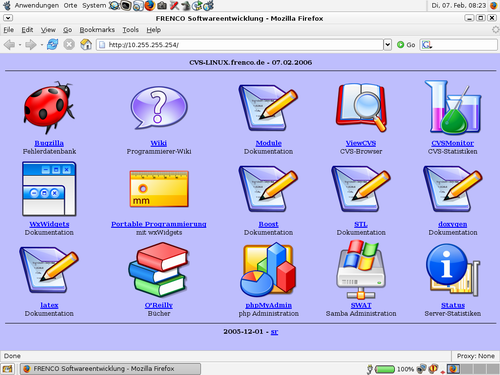Click the camera screenshot launcher in panel
Viewport: 500px width, 375px height.
162,5
